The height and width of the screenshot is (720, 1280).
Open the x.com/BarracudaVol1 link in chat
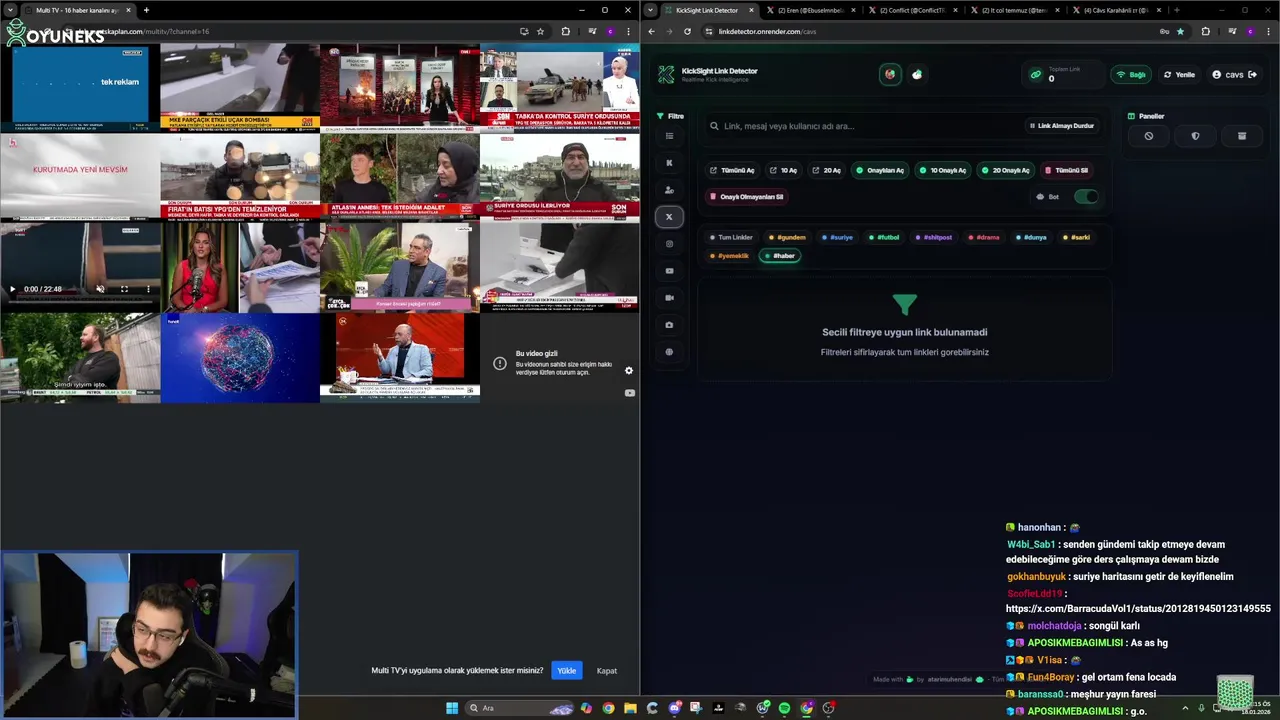click(x=1138, y=608)
